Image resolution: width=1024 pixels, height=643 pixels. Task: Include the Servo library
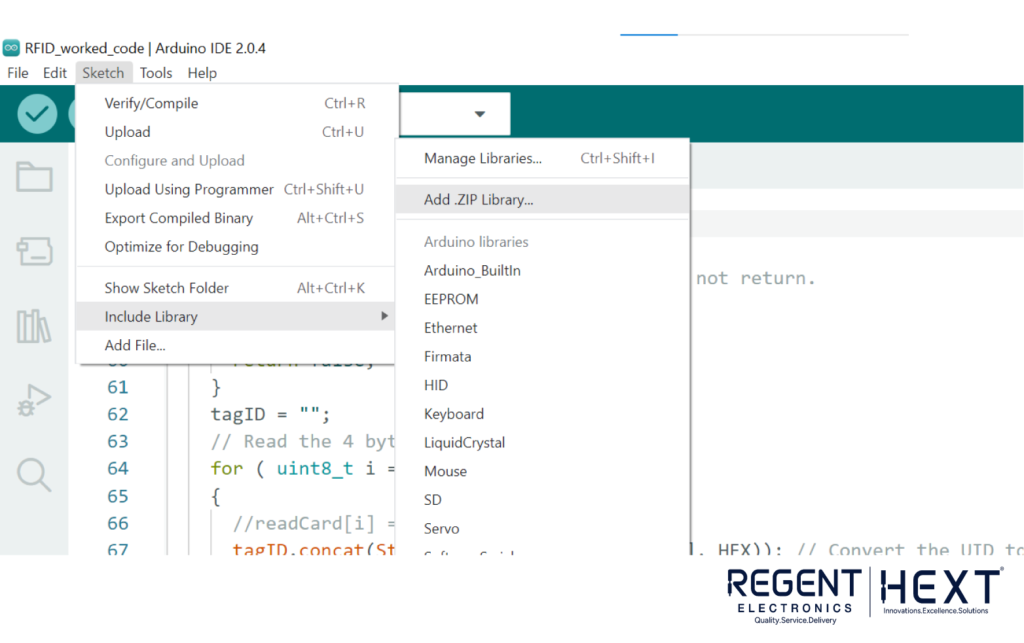[542, 529]
